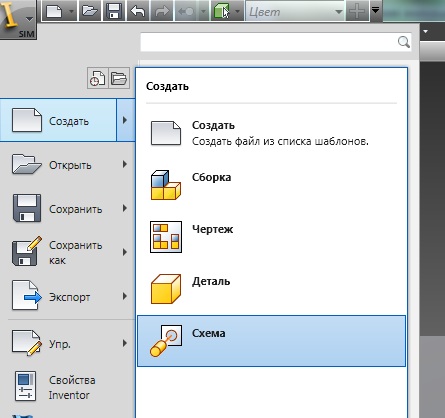
Task: Click the Схема exploded view icon
Action: (x=166, y=341)
